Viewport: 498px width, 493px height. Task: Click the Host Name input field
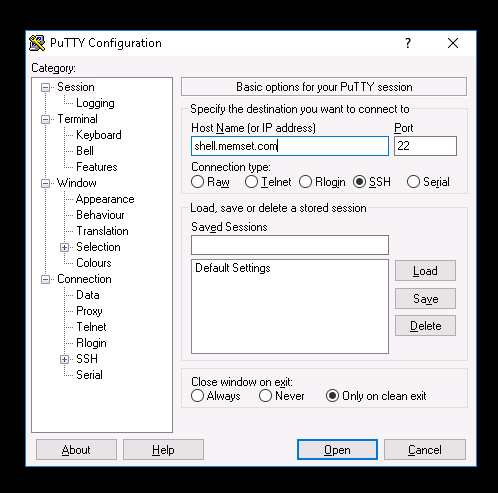click(x=290, y=146)
